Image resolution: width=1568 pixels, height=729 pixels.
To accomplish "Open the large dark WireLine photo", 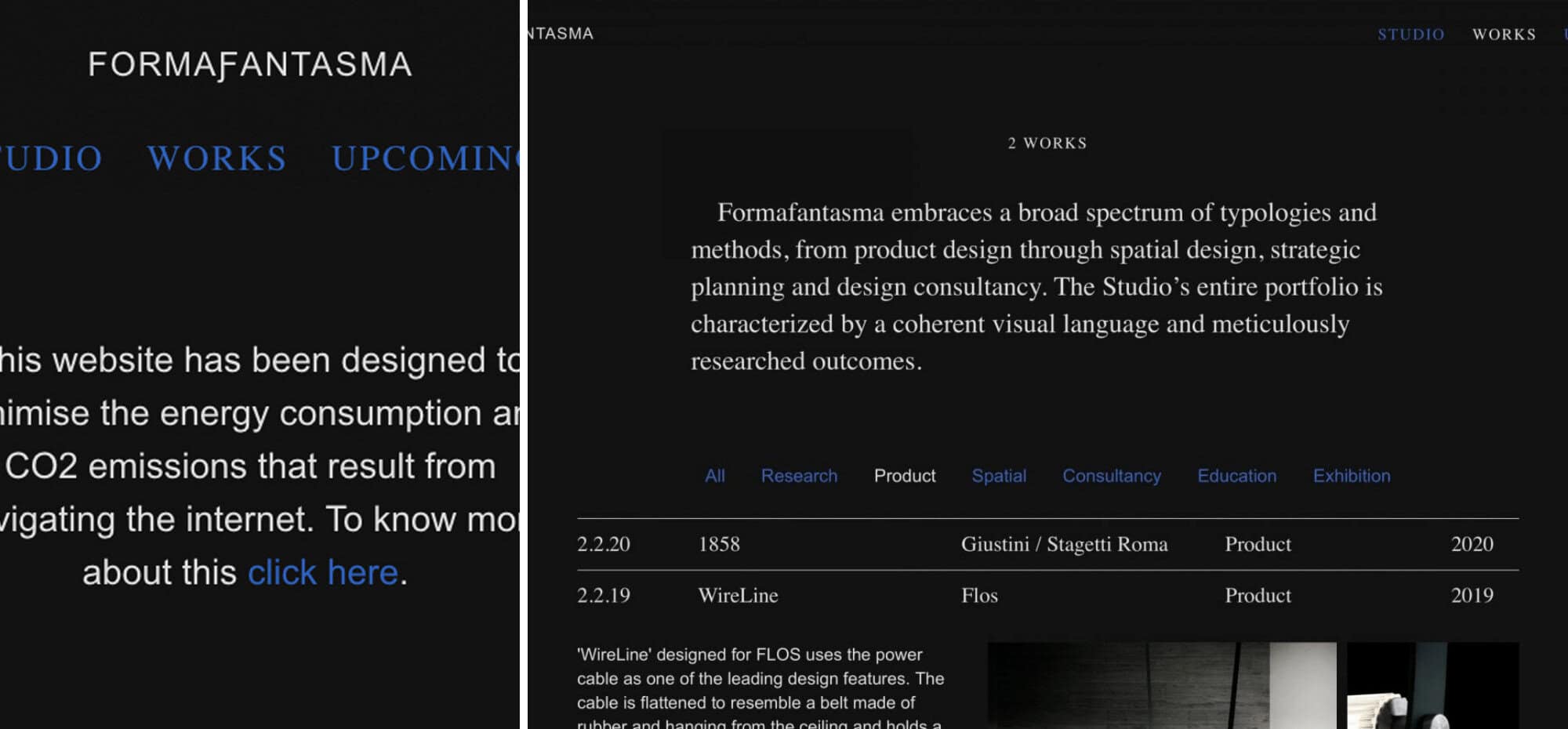I will (1162, 686).
